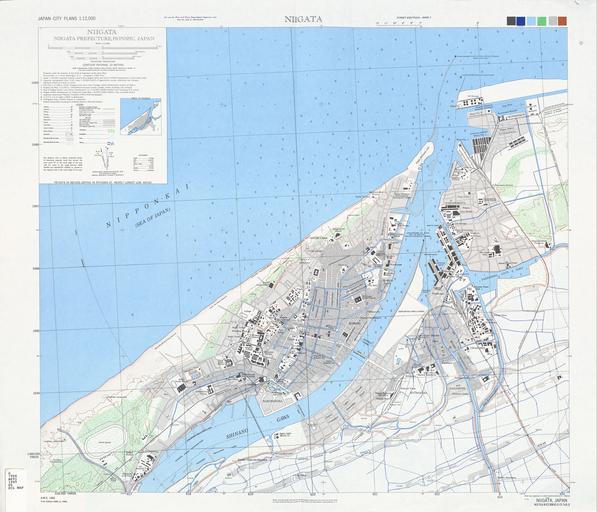Click the NIIGATA PREFECTURE legend heading
This screenshot has height=512, width=597.
point(104,38)
